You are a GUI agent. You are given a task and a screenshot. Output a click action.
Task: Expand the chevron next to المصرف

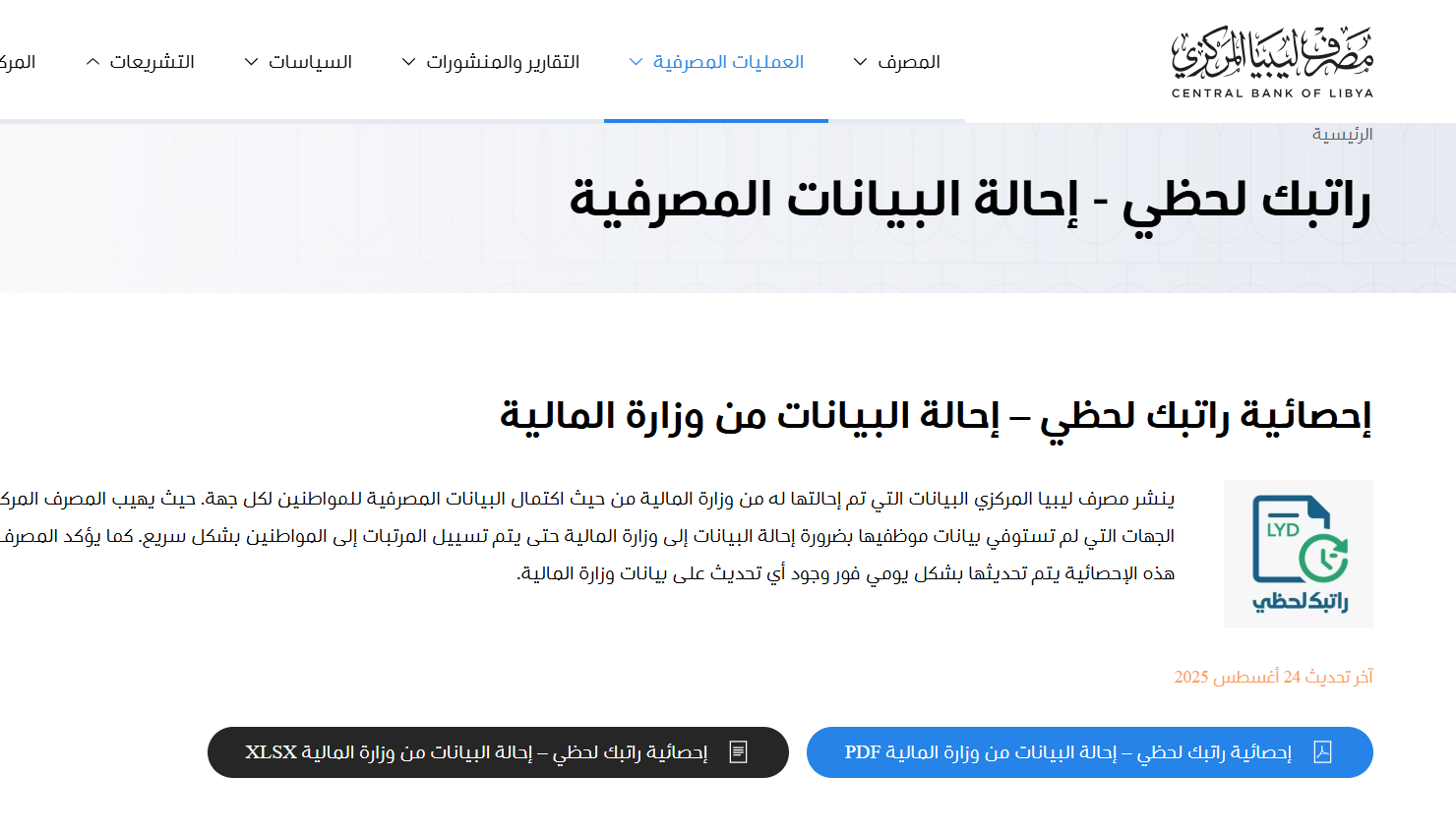coord(860,62)
